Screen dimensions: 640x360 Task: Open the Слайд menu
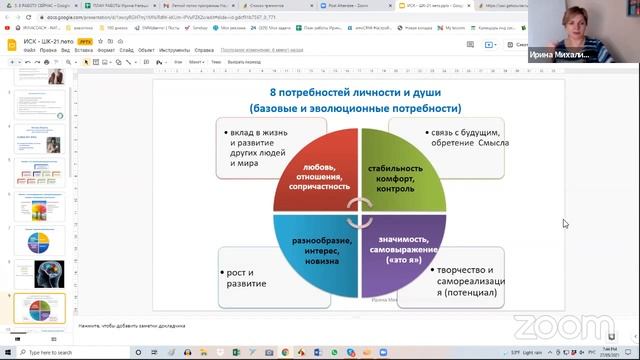pos(127,50)
